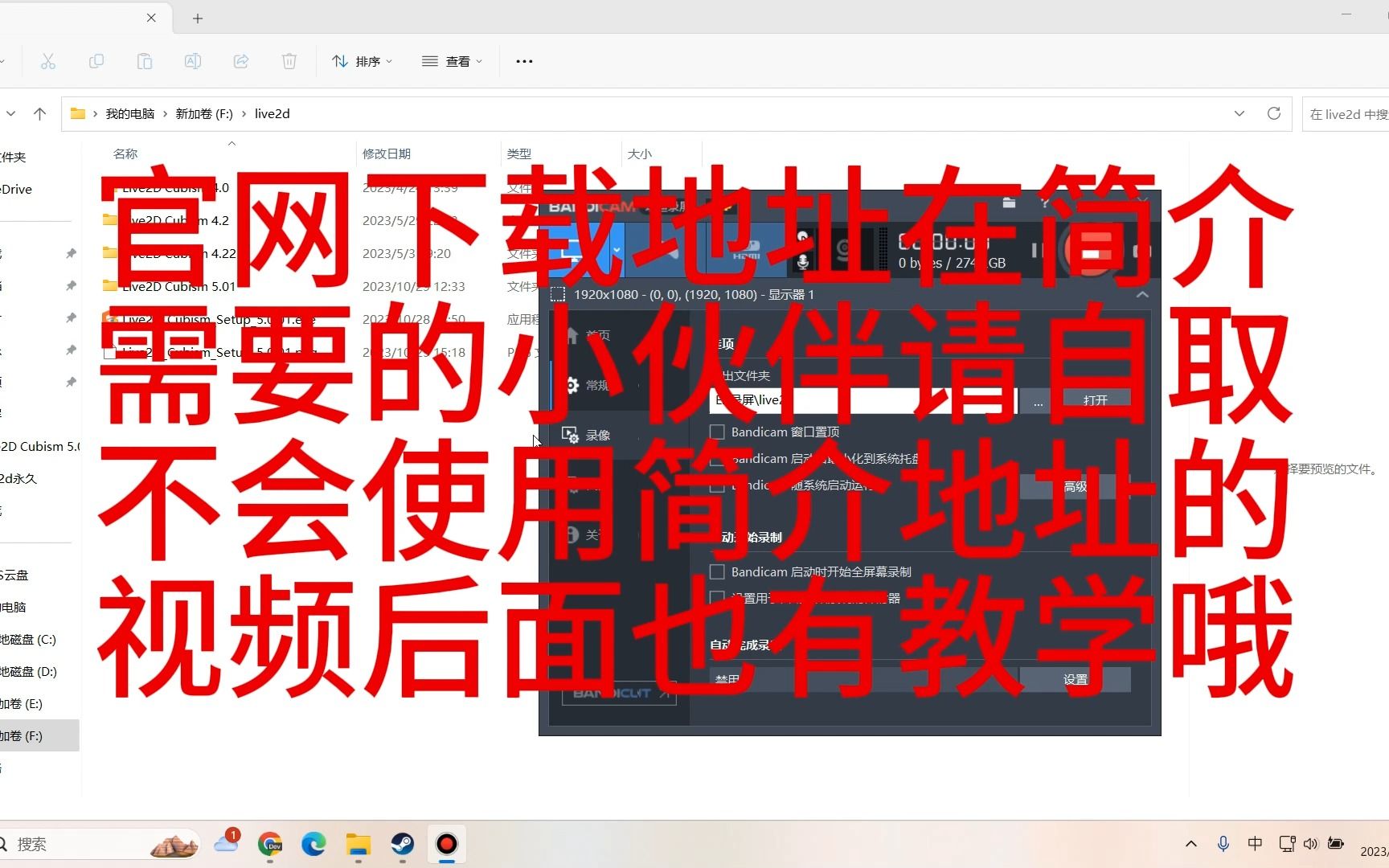Open the Live2D Cubism 5.01 folder
Screen dimensions: 1389x868
point(178,286)
